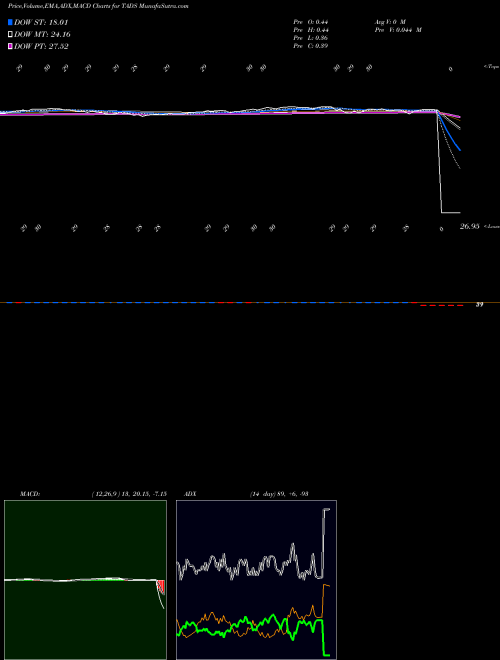Click the 'Pre C: 0.39' value
This screenshot has width=500, height=660.
[x=311, y=46]
